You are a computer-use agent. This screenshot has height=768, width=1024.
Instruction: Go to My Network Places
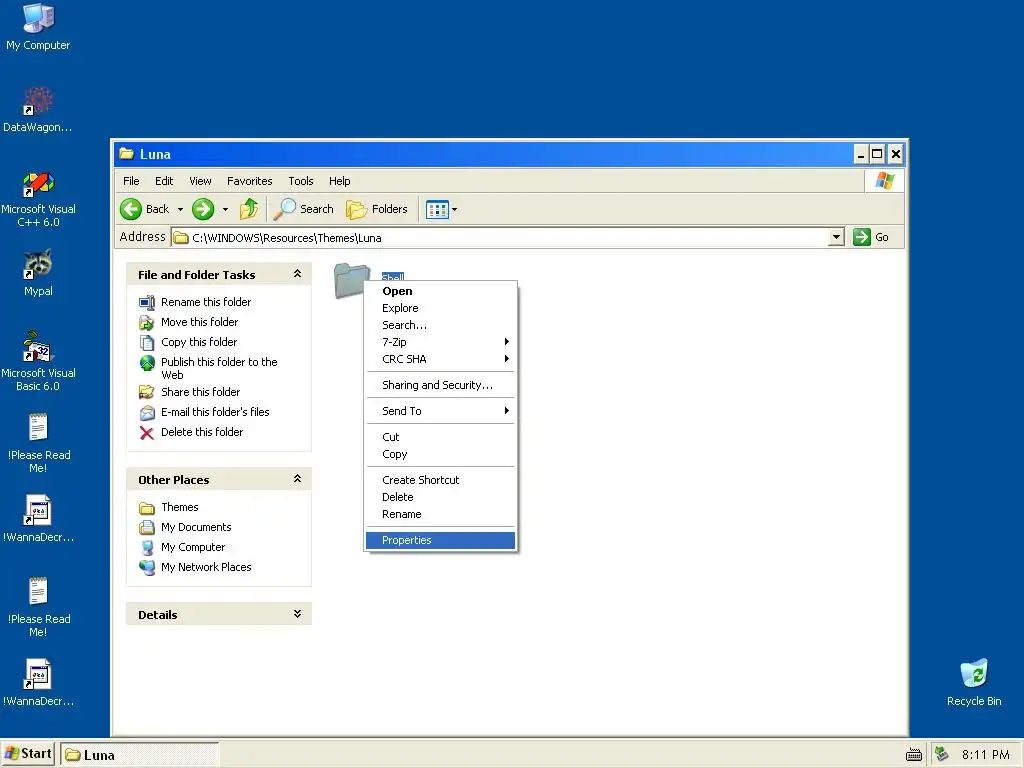206,567
